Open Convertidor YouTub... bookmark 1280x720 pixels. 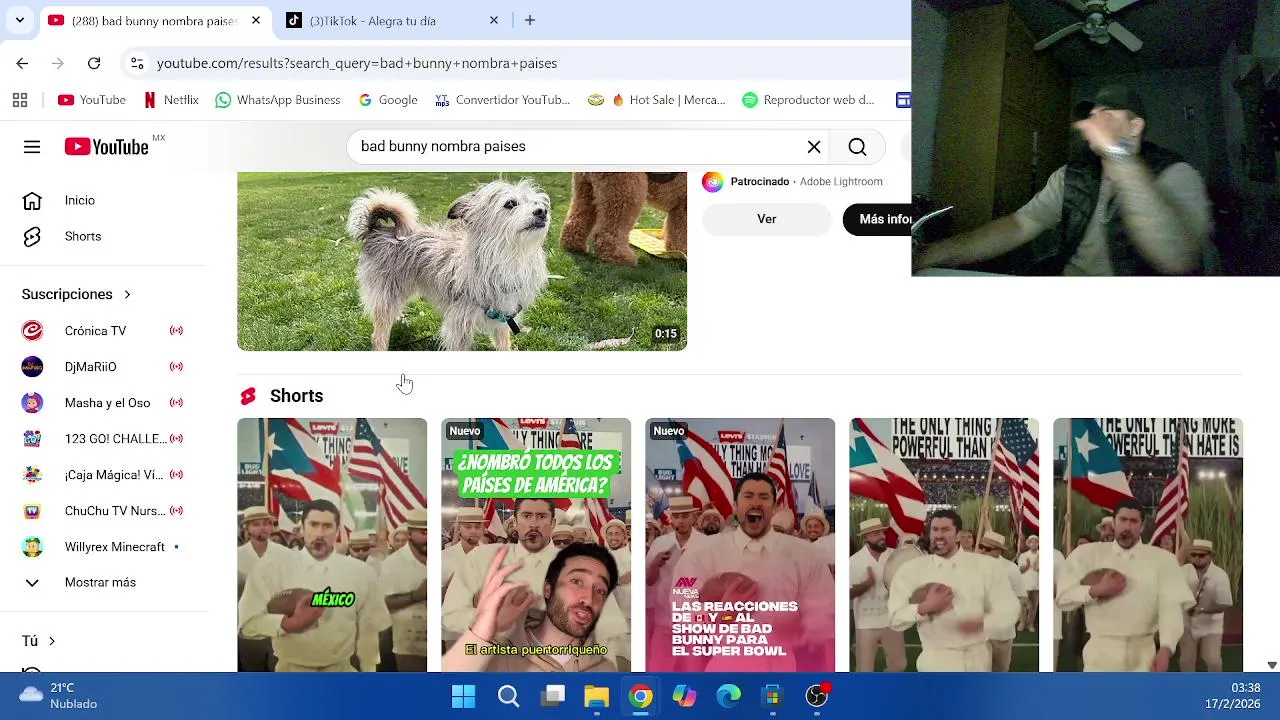tap(503, 100)
